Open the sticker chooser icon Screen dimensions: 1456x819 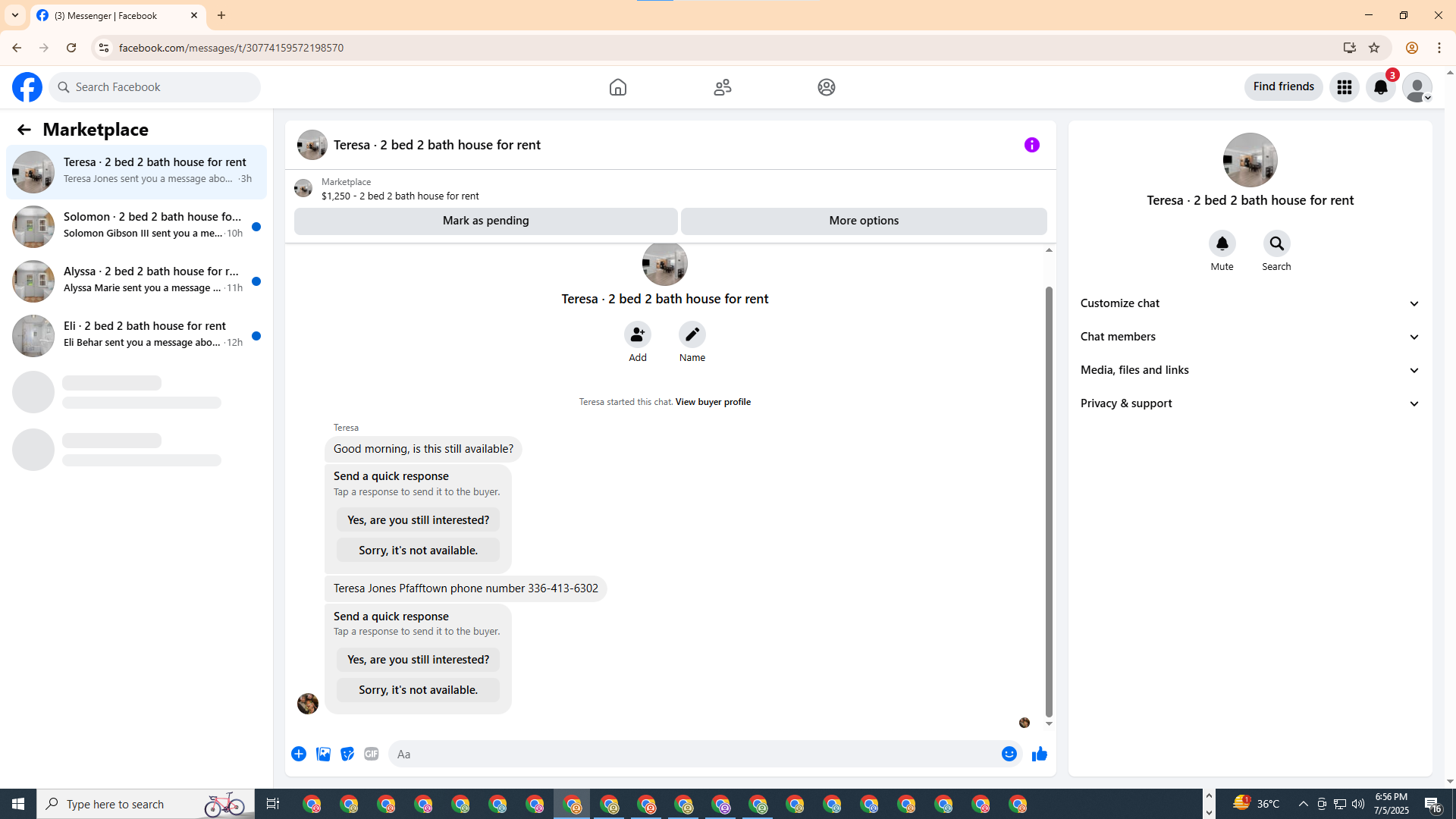click(347, 754)
